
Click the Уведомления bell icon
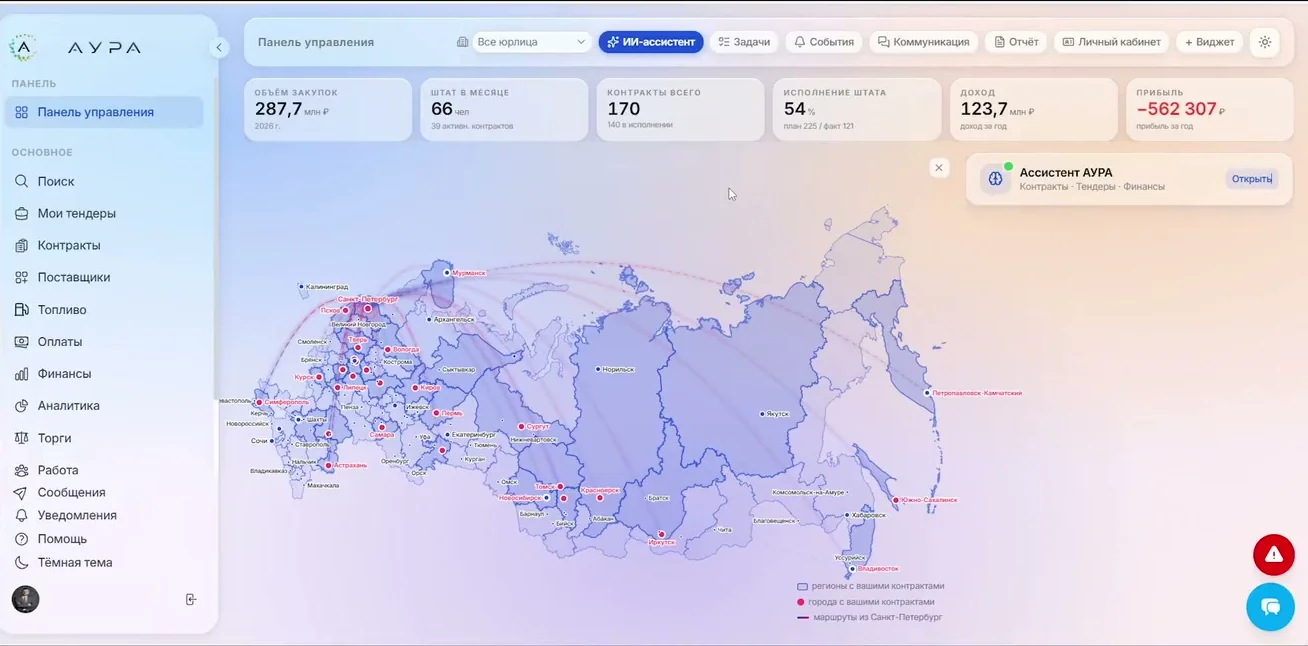pos(21,515)
